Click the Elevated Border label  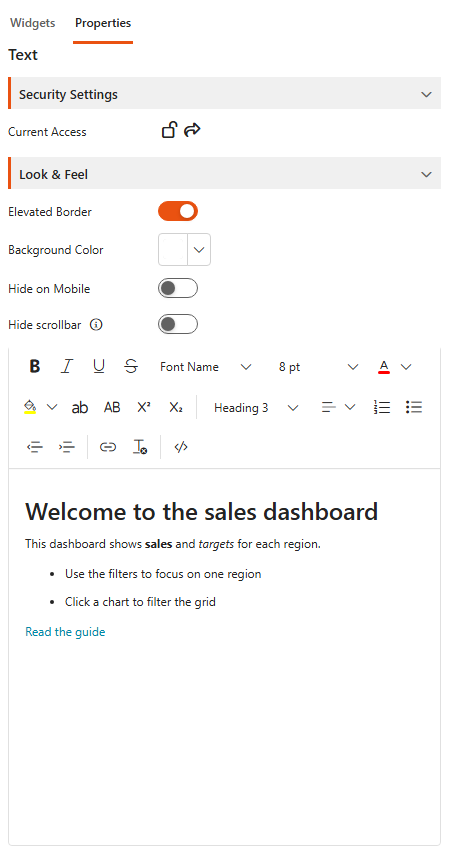pos(50,212)
